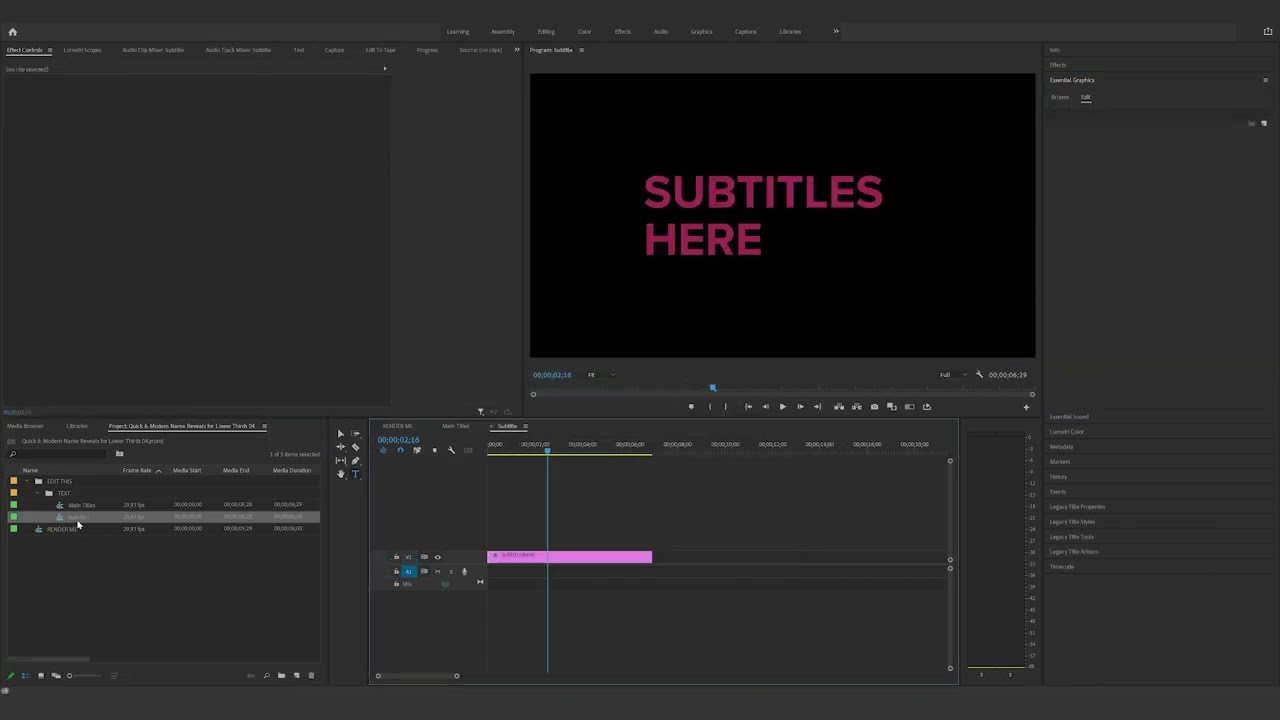Screen dimensions: 1280x720
Task: Sort by Frame Rate column
Action: tap(137, 470)
